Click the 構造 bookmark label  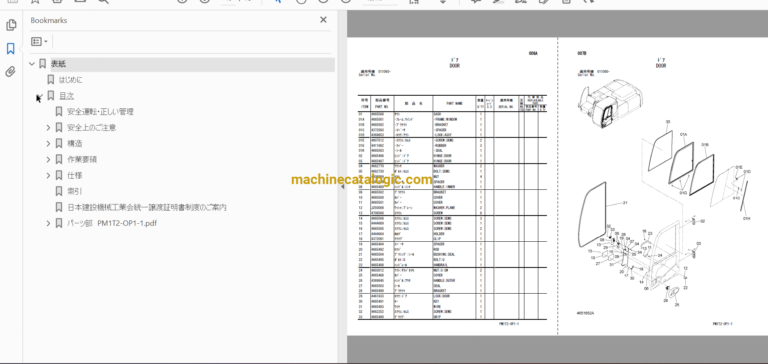74,144
